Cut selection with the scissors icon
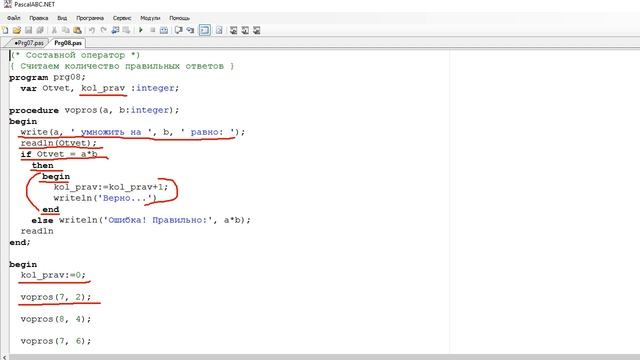This screenshot has width=640, height=360. [54, 30]
